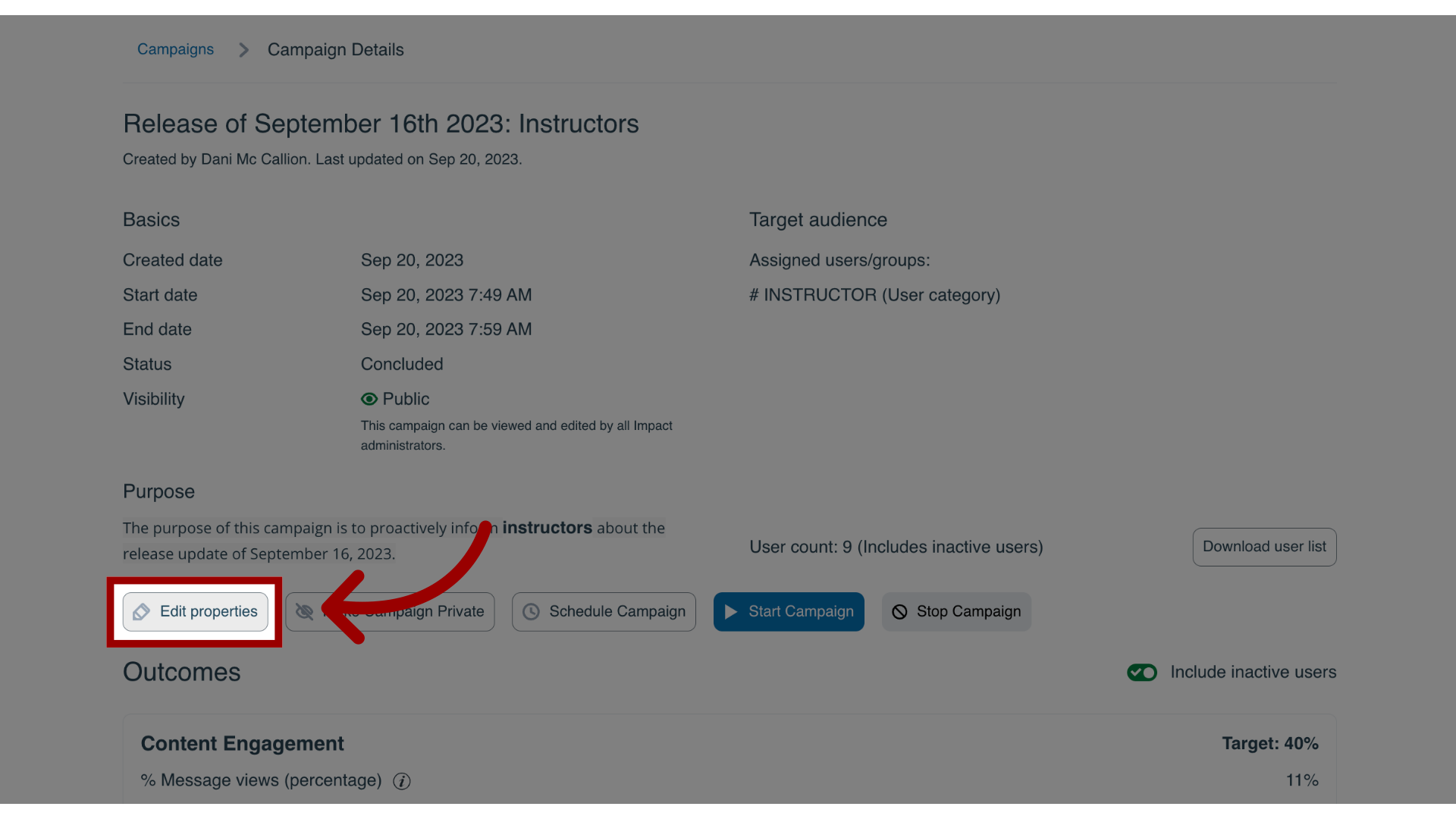Click the breadcrumb arrow chevron icon
This screenshot has height=819, width=1456.
[241, 49]
